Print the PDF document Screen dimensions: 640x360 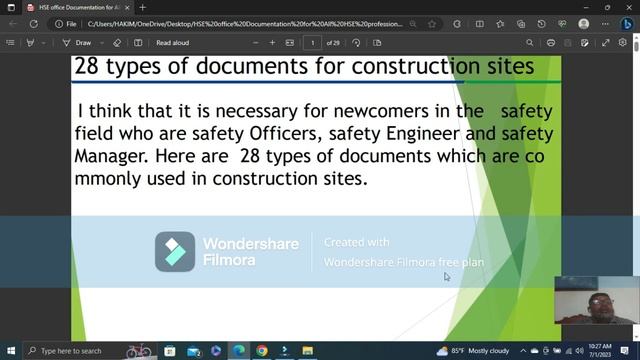[551, 42]
